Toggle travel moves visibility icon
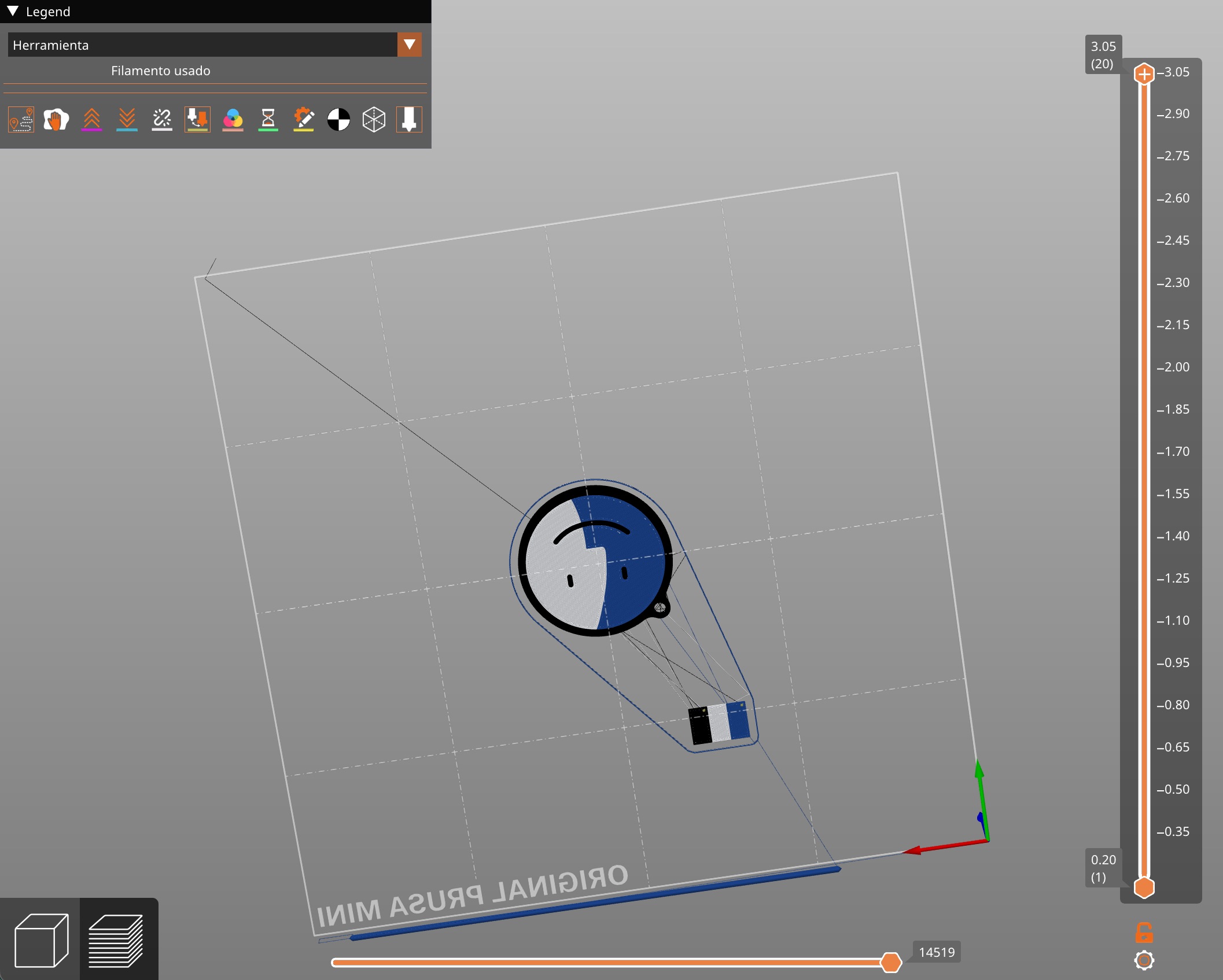This screenshot has height=980, width=1223. (x=21, y=120)
